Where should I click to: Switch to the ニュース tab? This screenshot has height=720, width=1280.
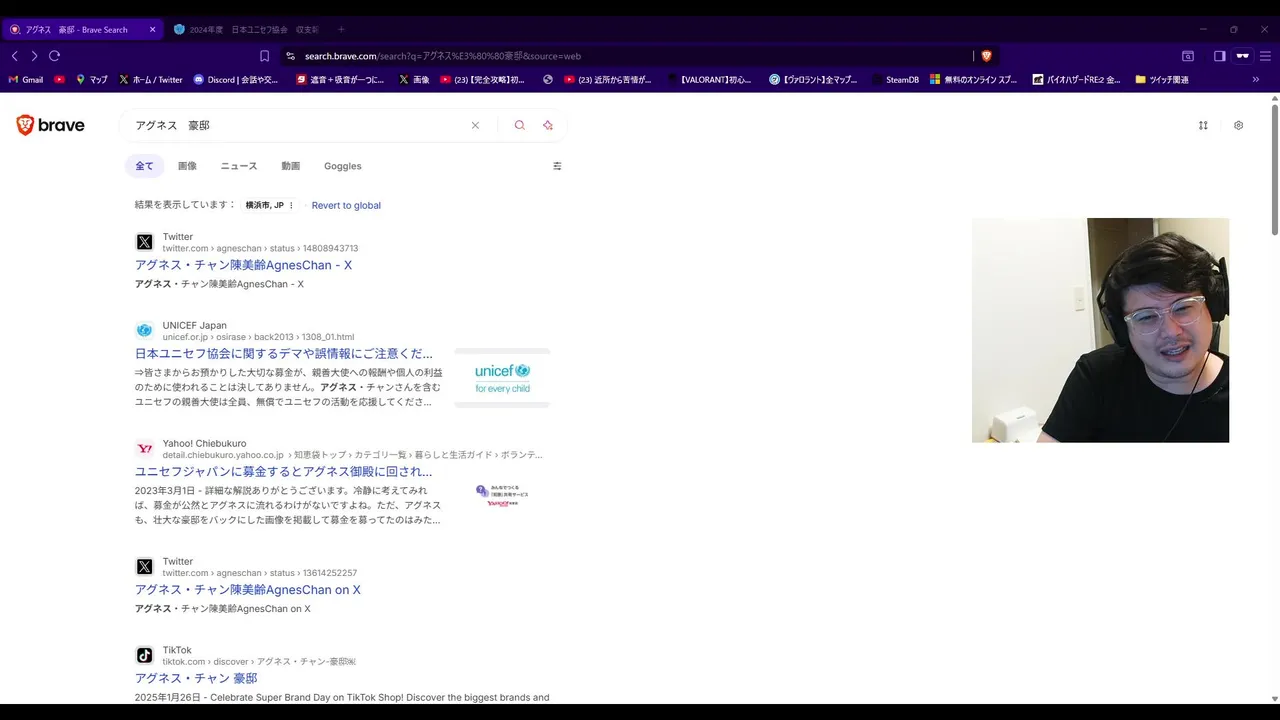point(239,166)
